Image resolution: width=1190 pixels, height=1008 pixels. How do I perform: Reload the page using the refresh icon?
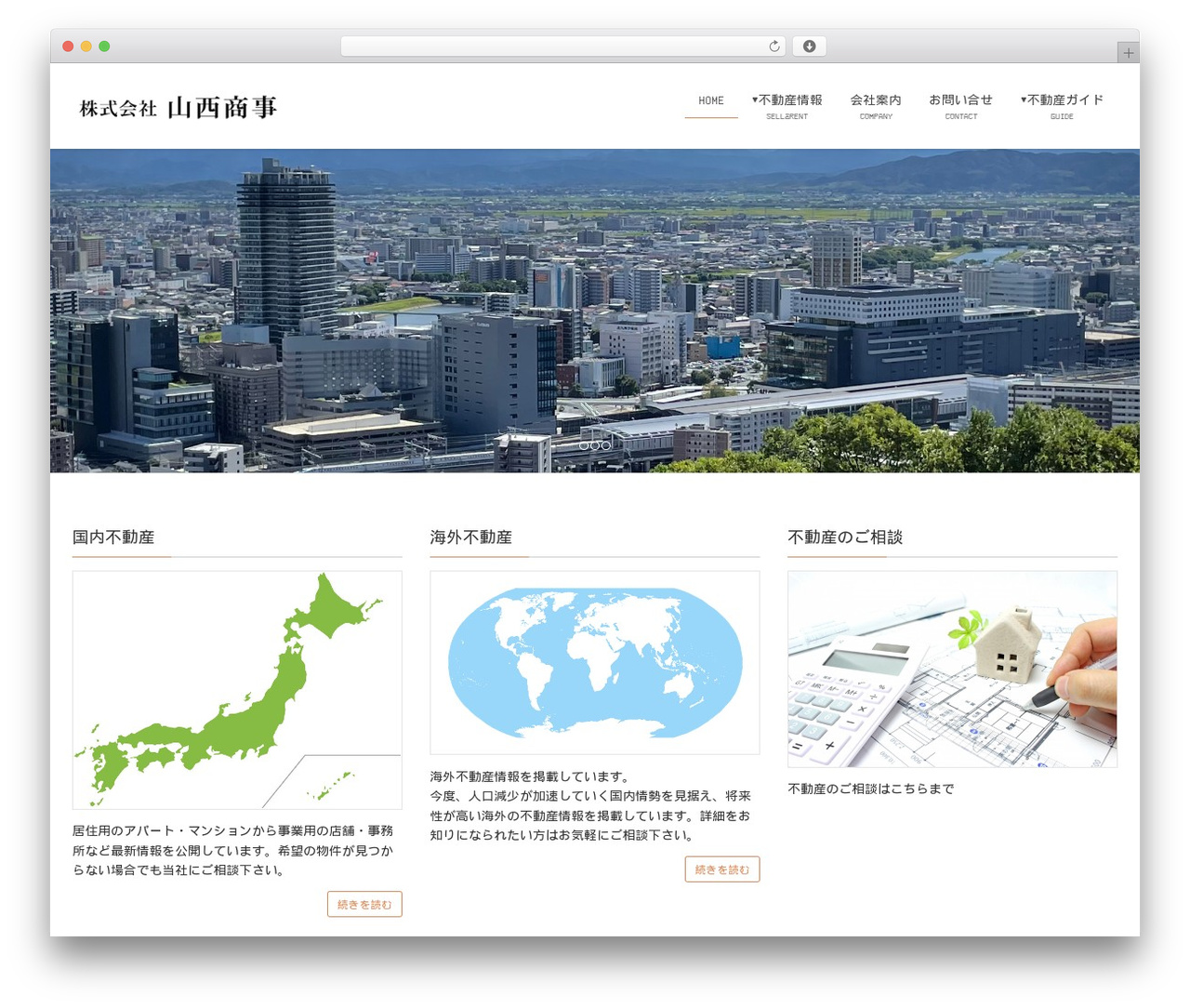tap(774, 46)
